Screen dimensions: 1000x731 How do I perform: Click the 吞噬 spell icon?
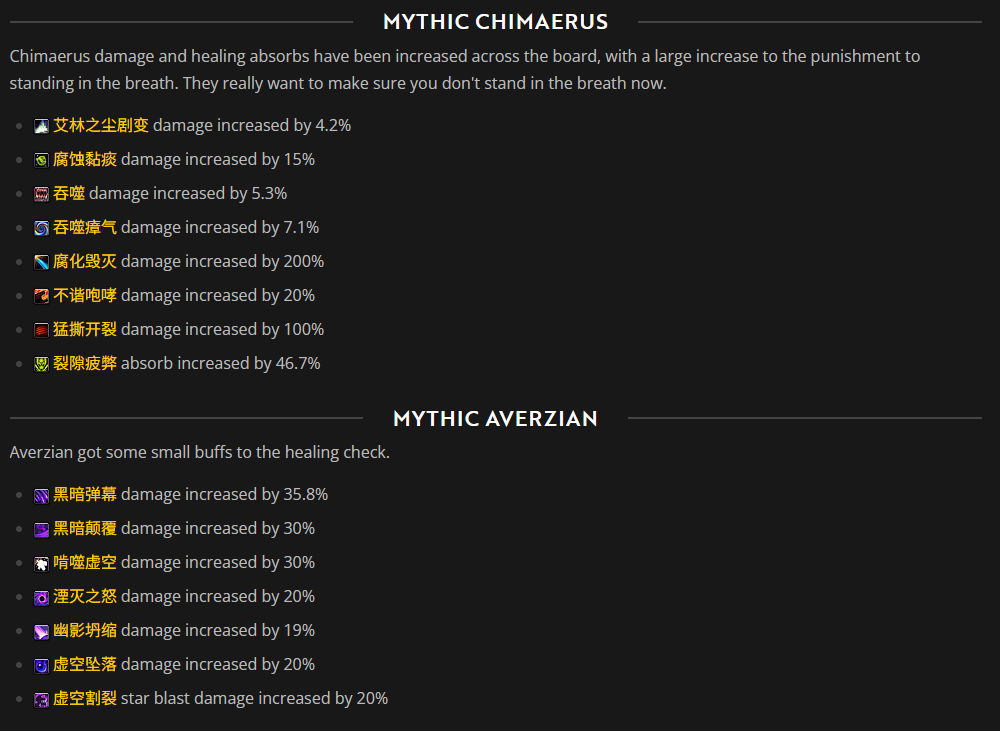[41, 194]
